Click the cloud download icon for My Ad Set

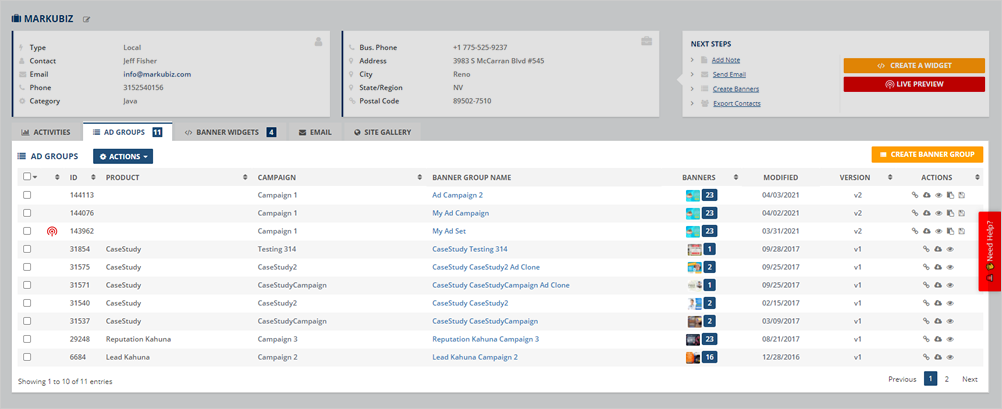(x=926, y=231)
